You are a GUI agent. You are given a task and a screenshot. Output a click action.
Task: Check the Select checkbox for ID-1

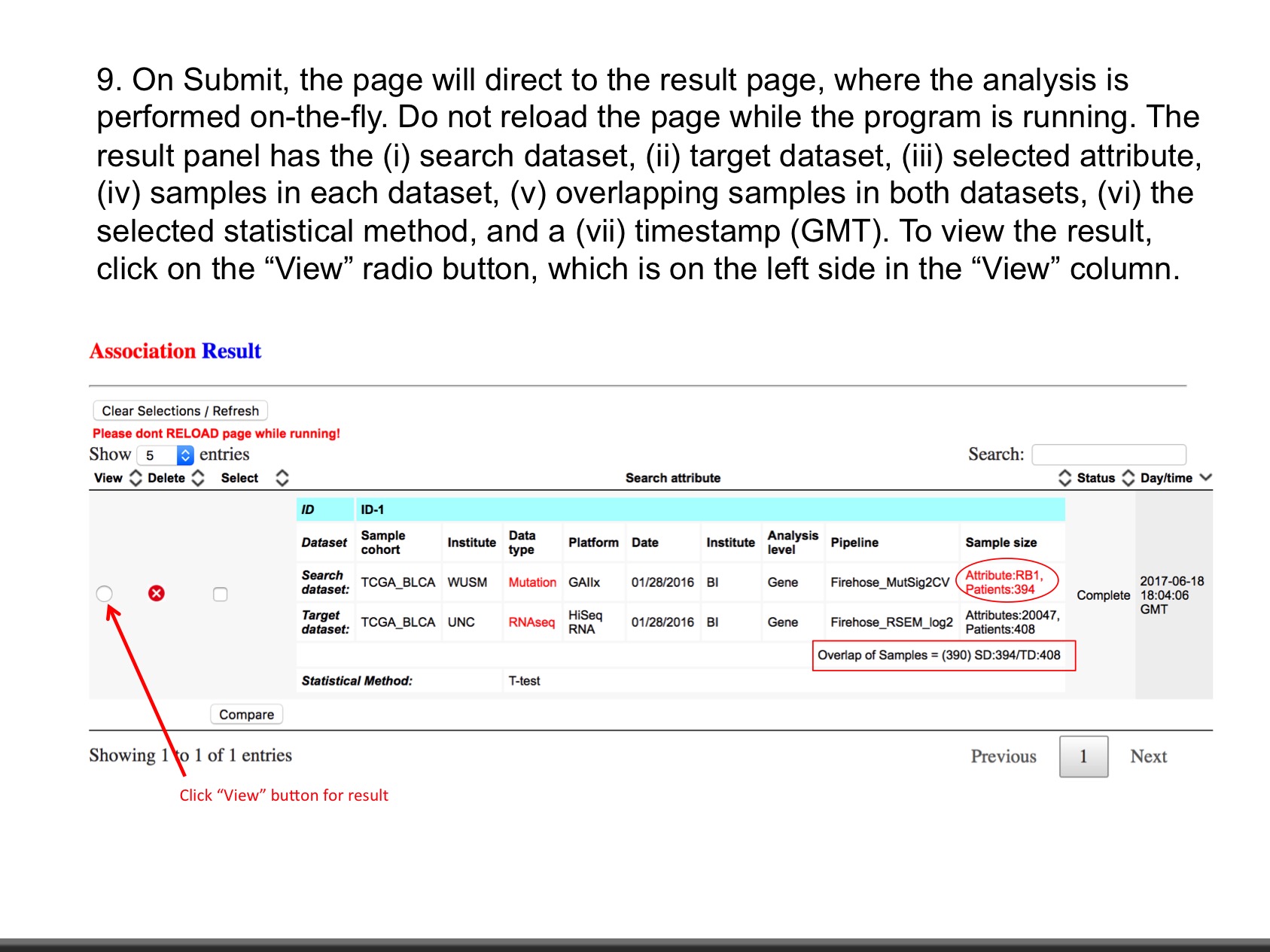pyautogui.click(x=220, y=595)
